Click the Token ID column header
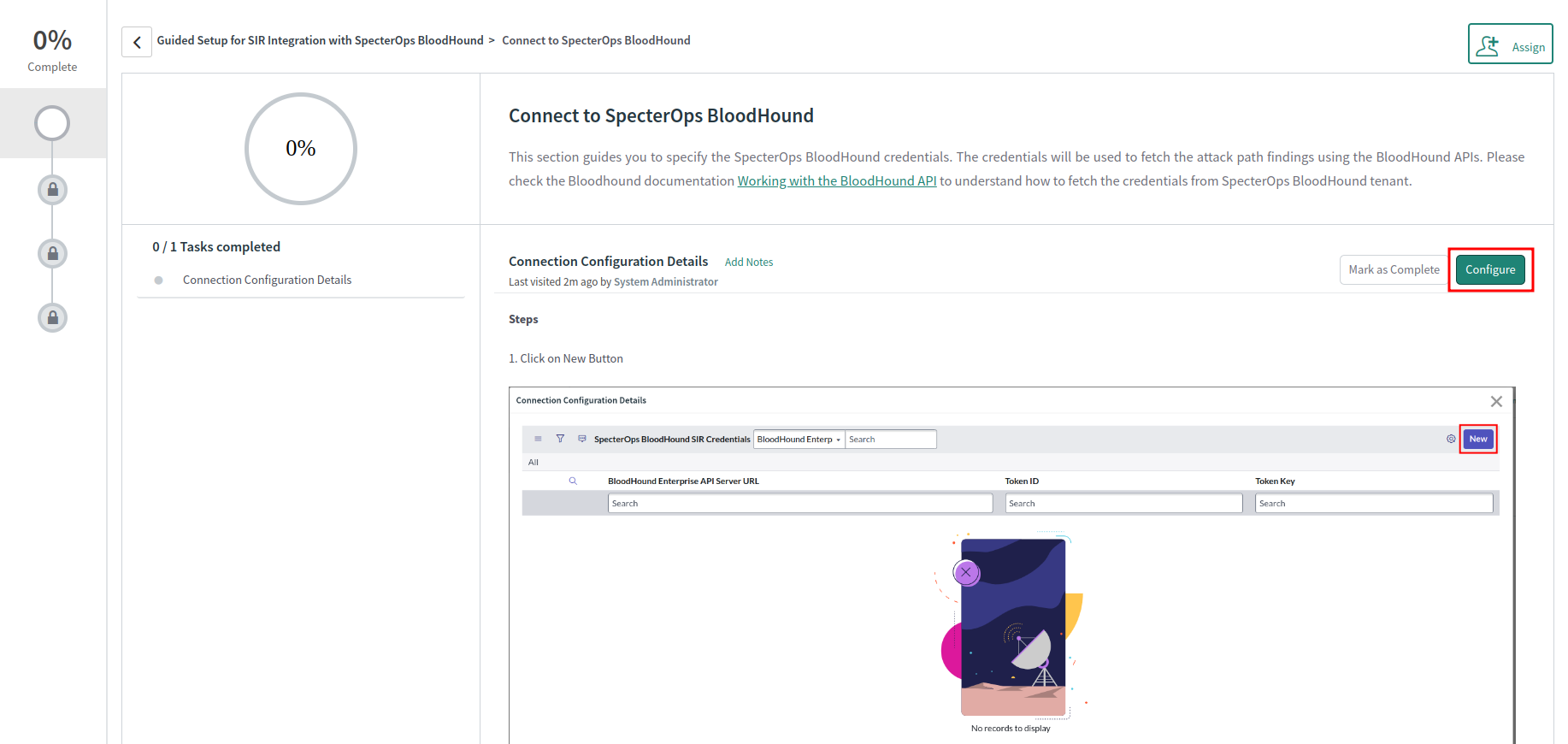Screen dimensions: 1568x744 [1022, 481]
